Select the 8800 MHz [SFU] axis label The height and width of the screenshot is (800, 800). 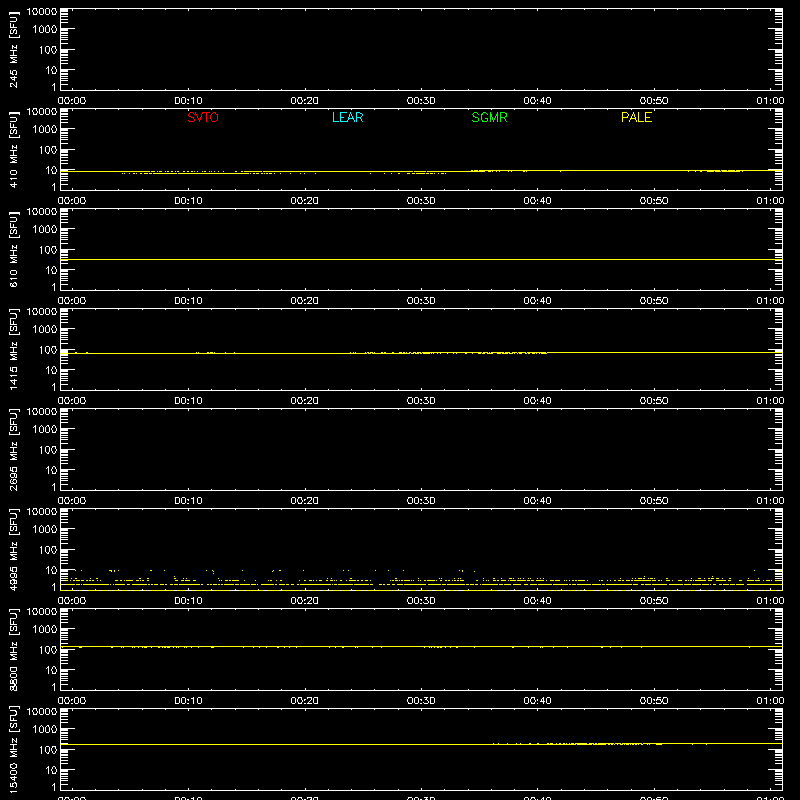coord(13,649)
